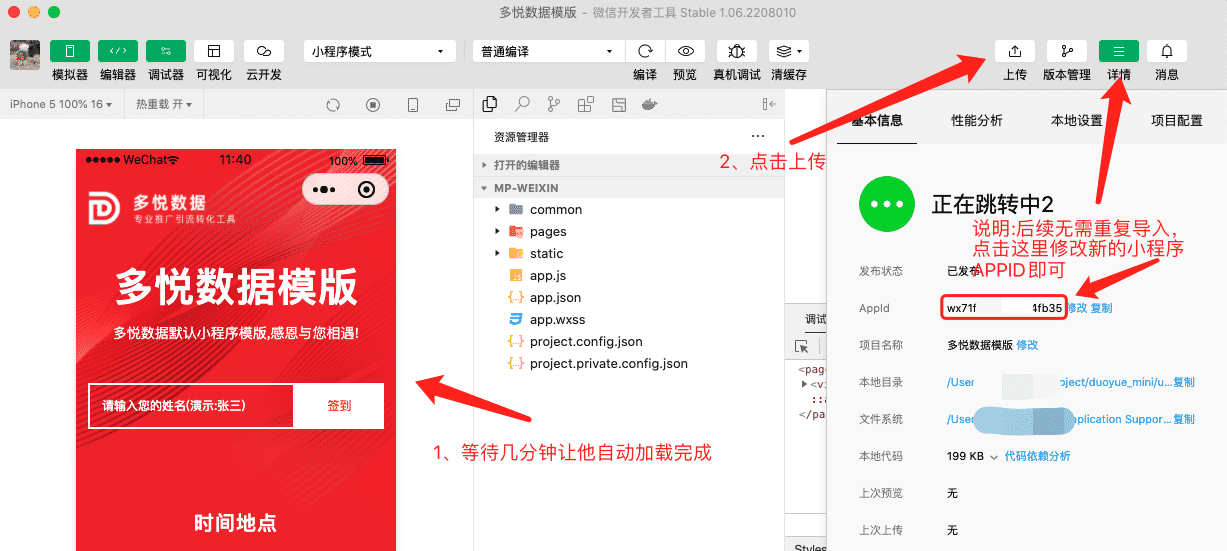Click the simulator phone device icon
Image resolution: width=1227 pixels, height=551 pixels.
pyautogui.click(x=413, y=105)
